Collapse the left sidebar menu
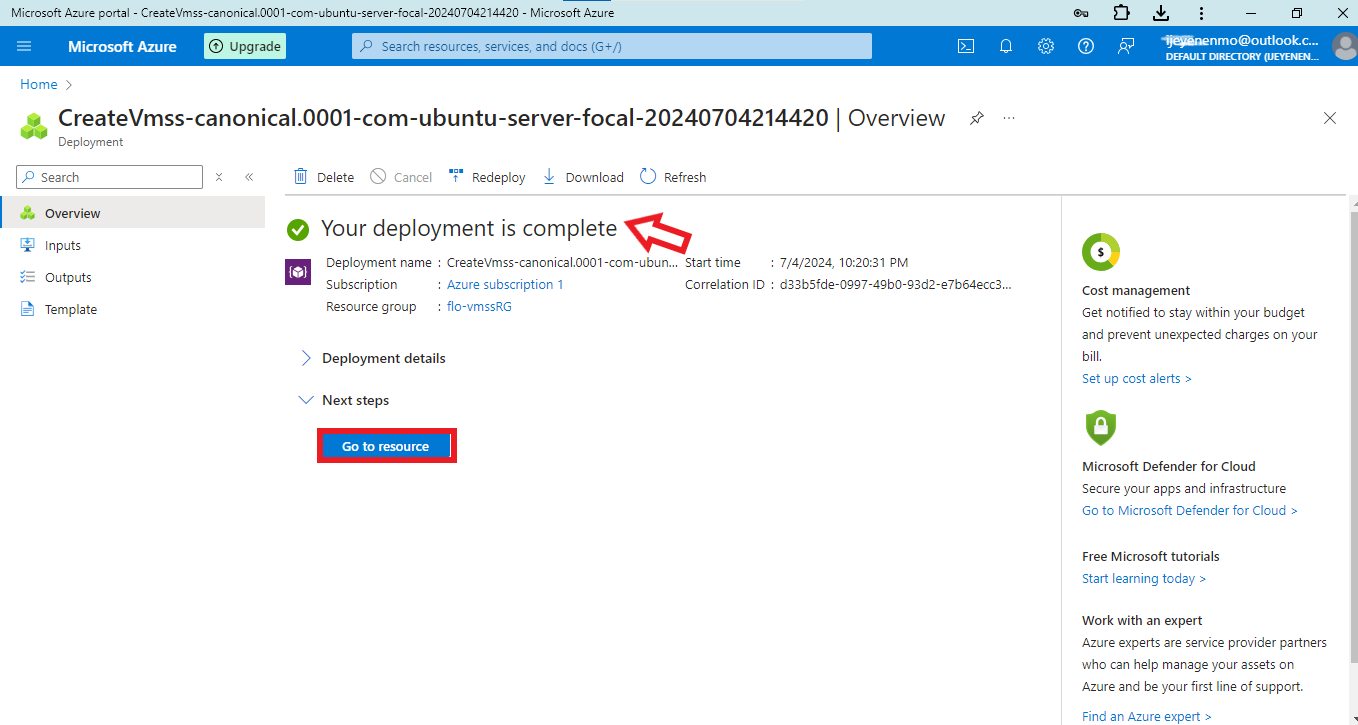Image resolution: width=1358 pixels, height=725 pixels. [x=249, y=177]
